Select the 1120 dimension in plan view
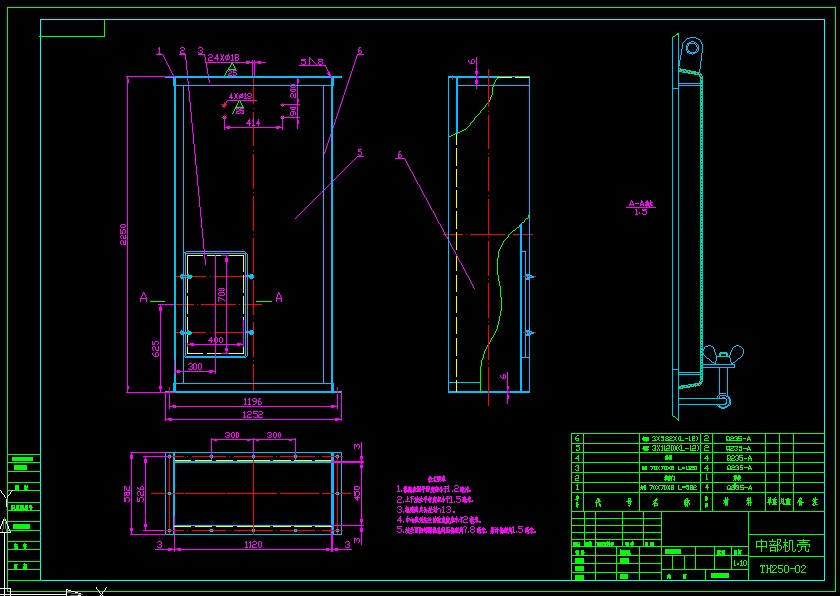Image resolution: width=840 pixels, height=596 pixels. click(x=252, y=545)
